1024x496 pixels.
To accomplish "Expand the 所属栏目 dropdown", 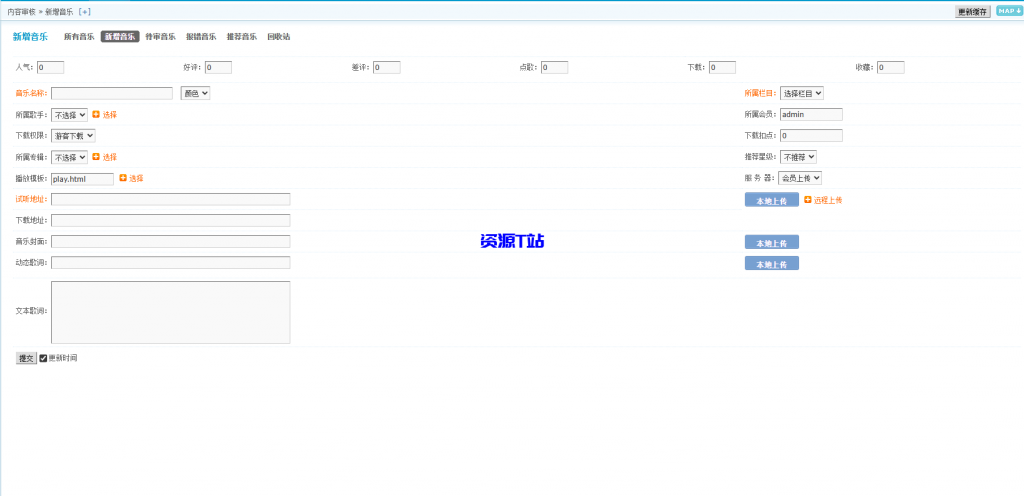I will pos(801,93).
